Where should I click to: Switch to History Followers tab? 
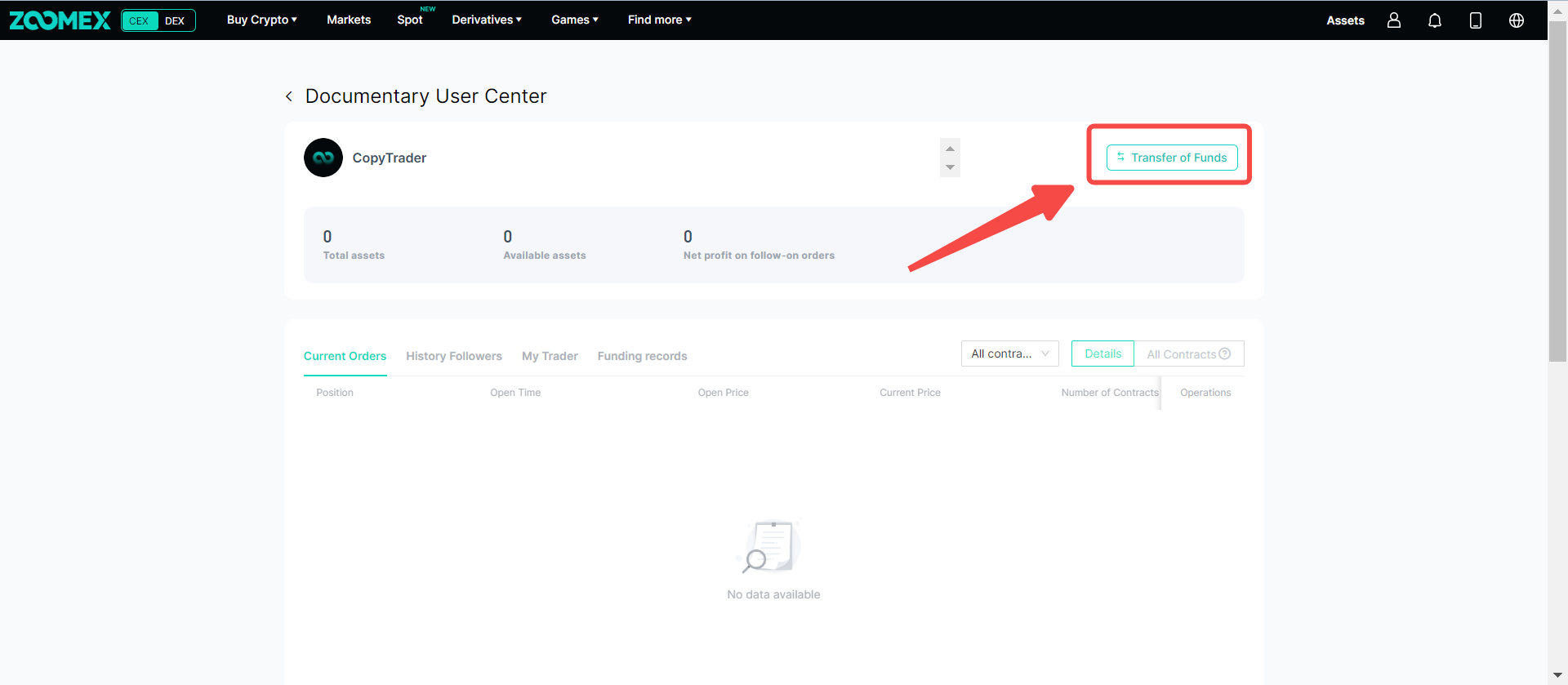[x=454, y=356]
